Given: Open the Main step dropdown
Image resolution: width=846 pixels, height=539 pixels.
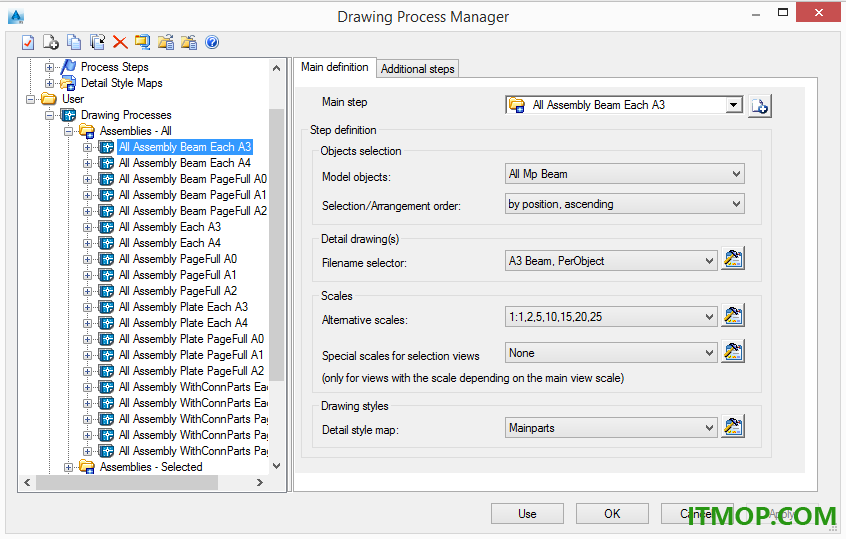Looking at the screenshot, I should [733, 105].
